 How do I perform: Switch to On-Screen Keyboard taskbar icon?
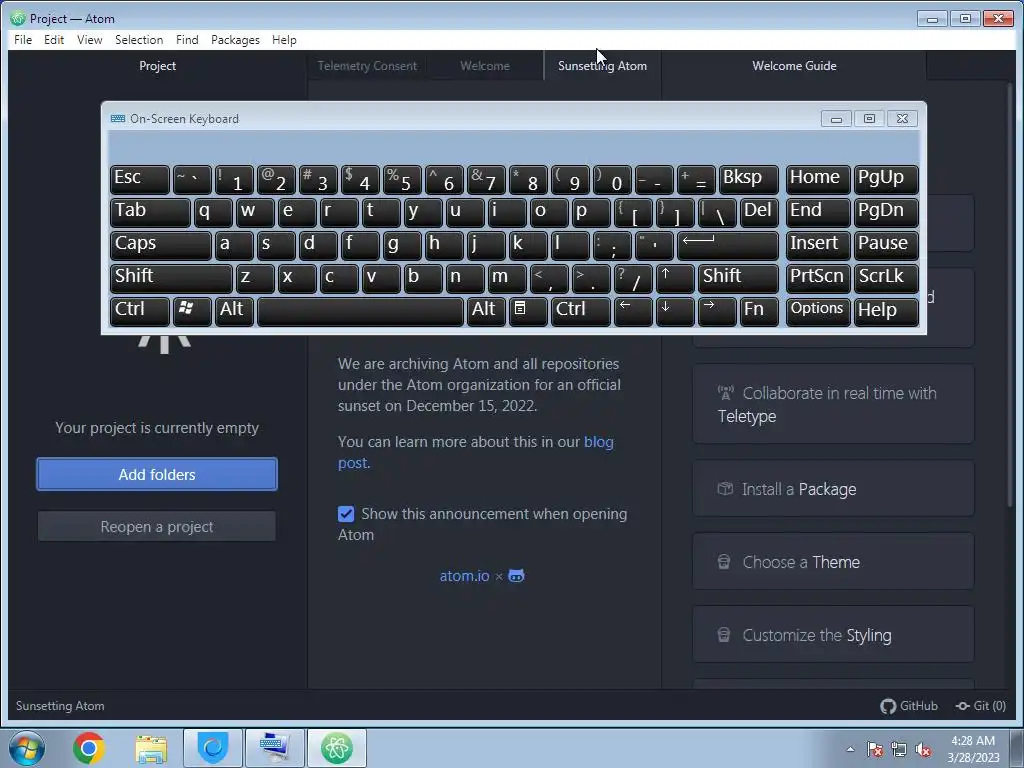(x=275, y=748)
